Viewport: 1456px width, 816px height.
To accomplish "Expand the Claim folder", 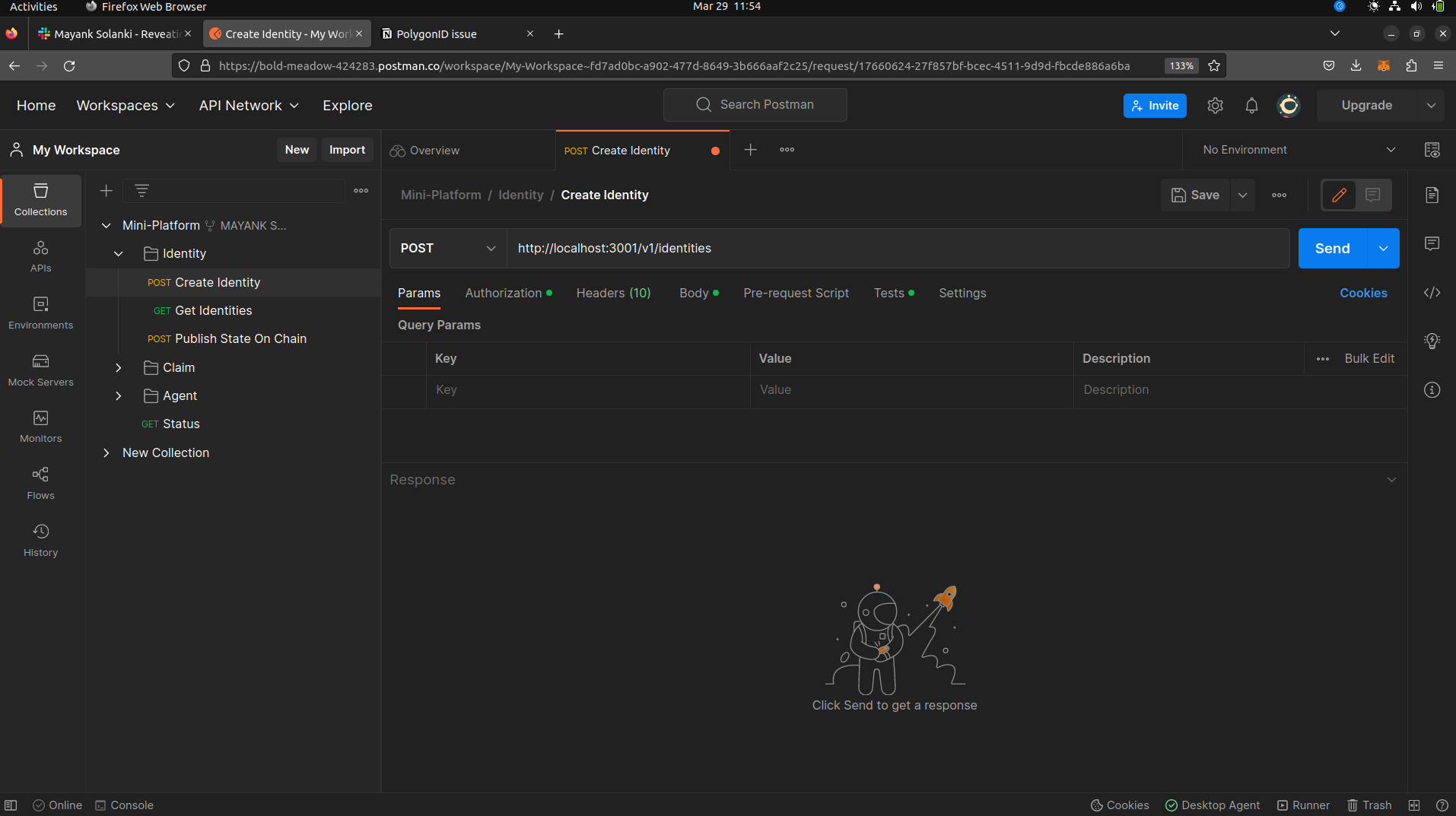I will 119,367.
